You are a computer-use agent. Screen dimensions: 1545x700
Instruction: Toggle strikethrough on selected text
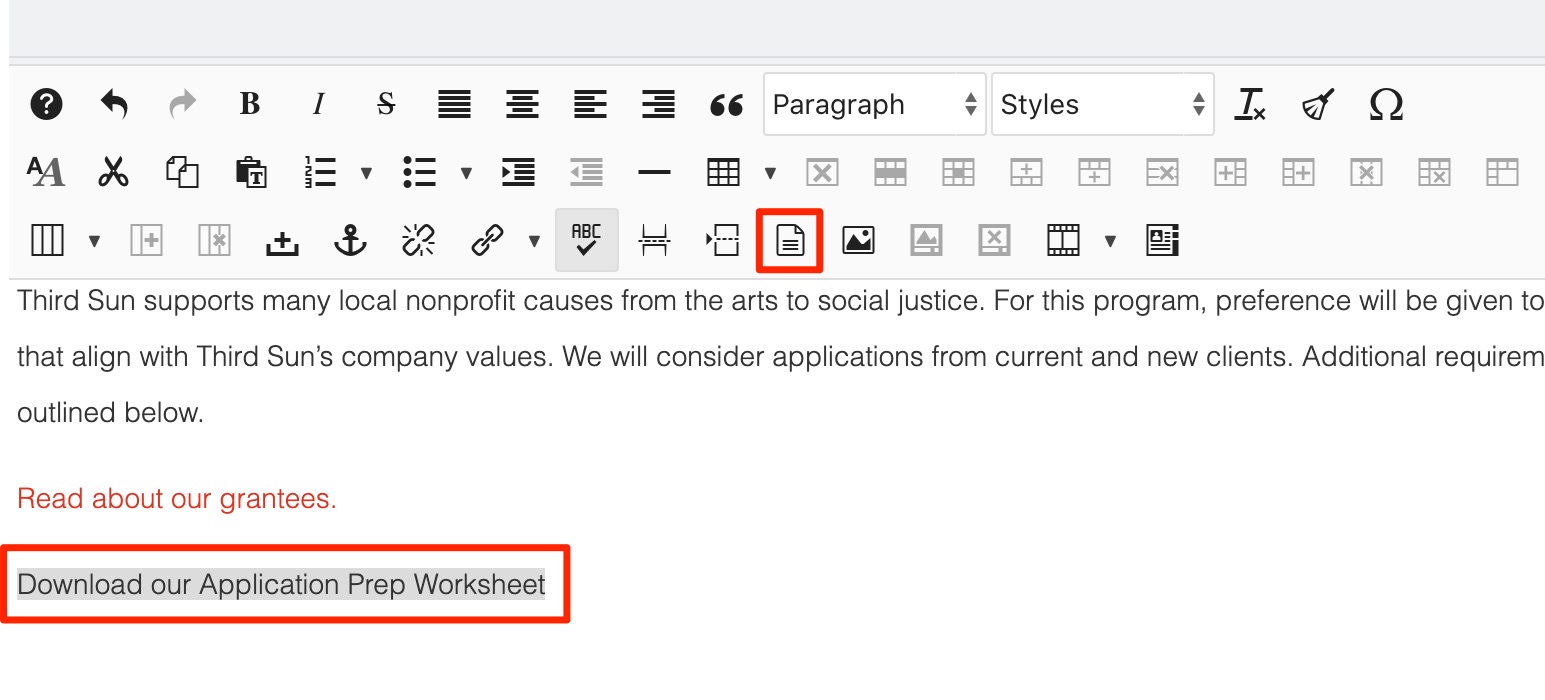coord(385,104)
